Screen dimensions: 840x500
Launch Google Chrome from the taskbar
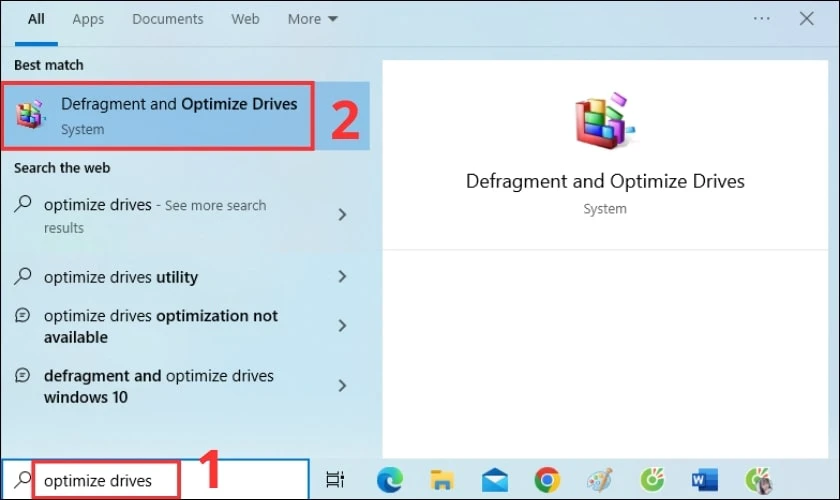(547, 480)
